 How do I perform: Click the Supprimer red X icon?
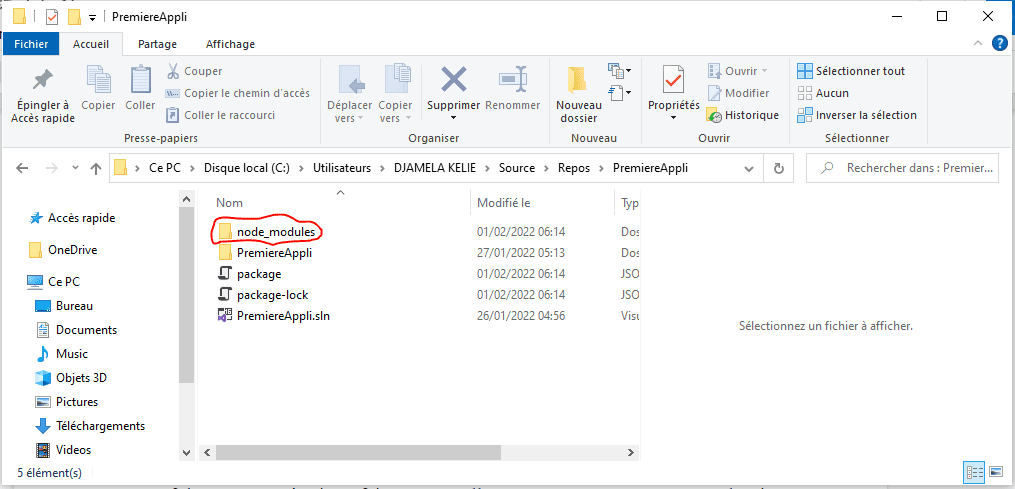453,81
